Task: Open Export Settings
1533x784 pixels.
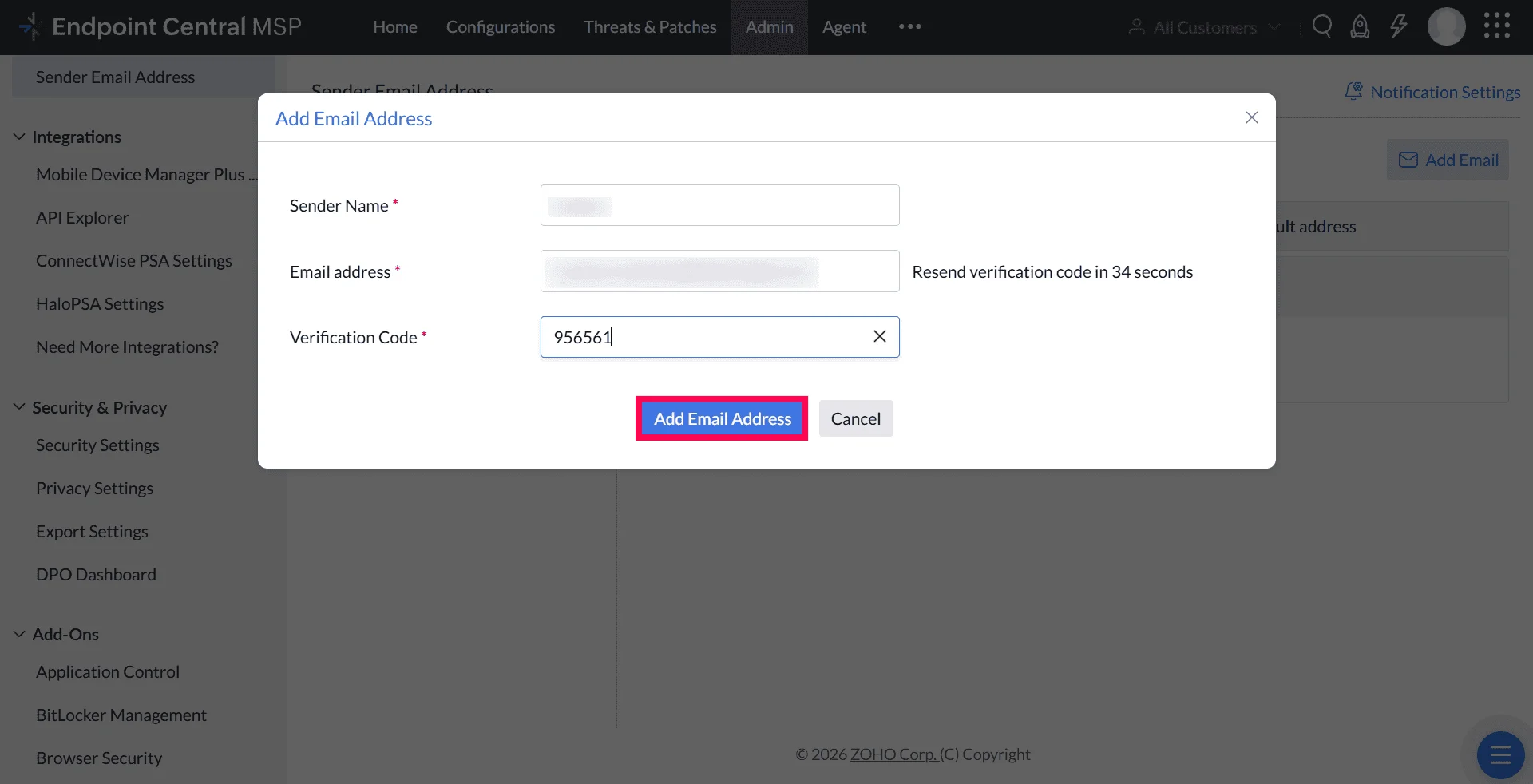Action: pos(92,531)
